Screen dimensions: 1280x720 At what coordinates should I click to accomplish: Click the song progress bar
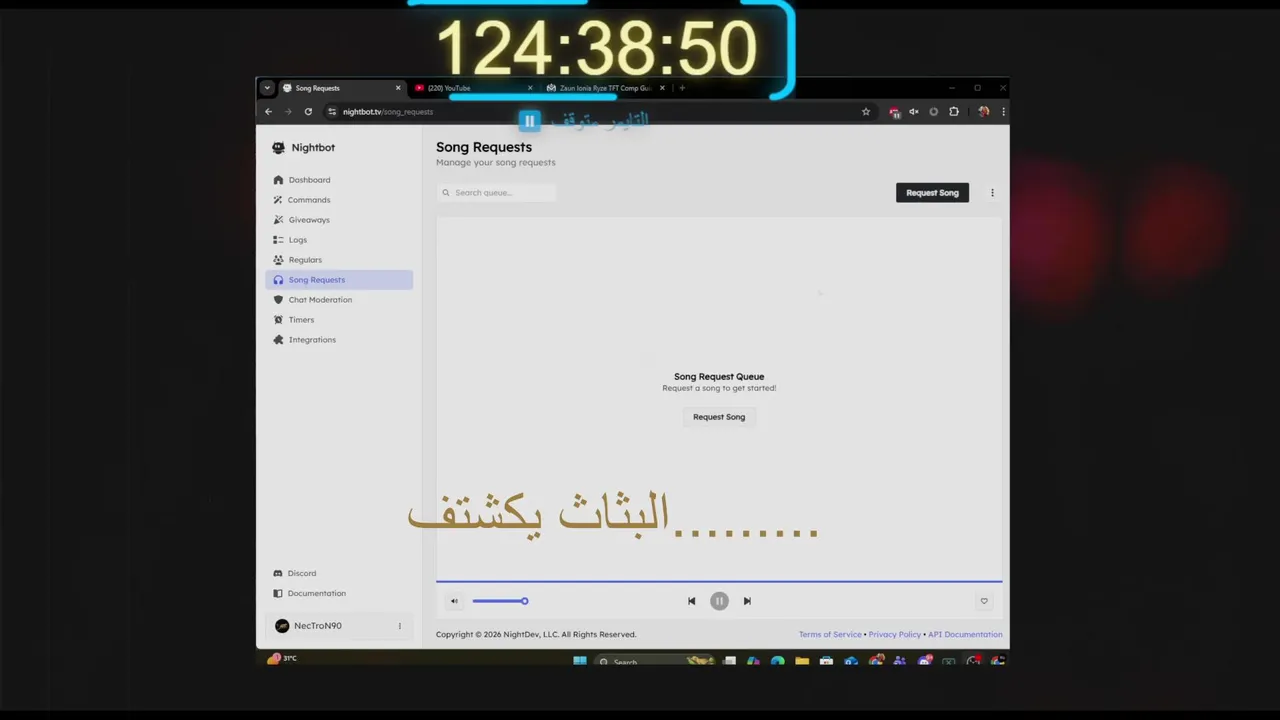[719, 581]
